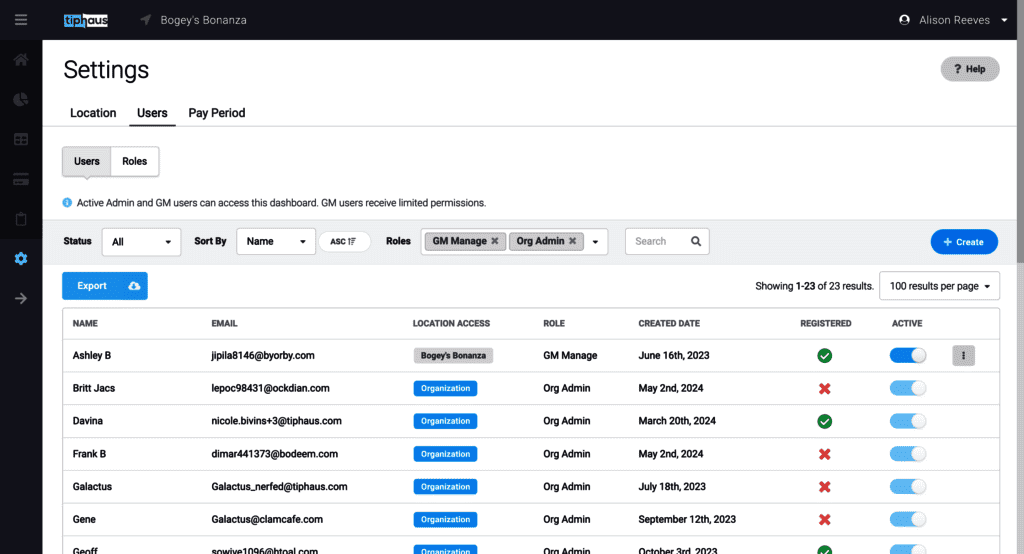Open the Status filter dropdown
The height and width of the screenshot is (554, 1024).
tap(141, 242)
